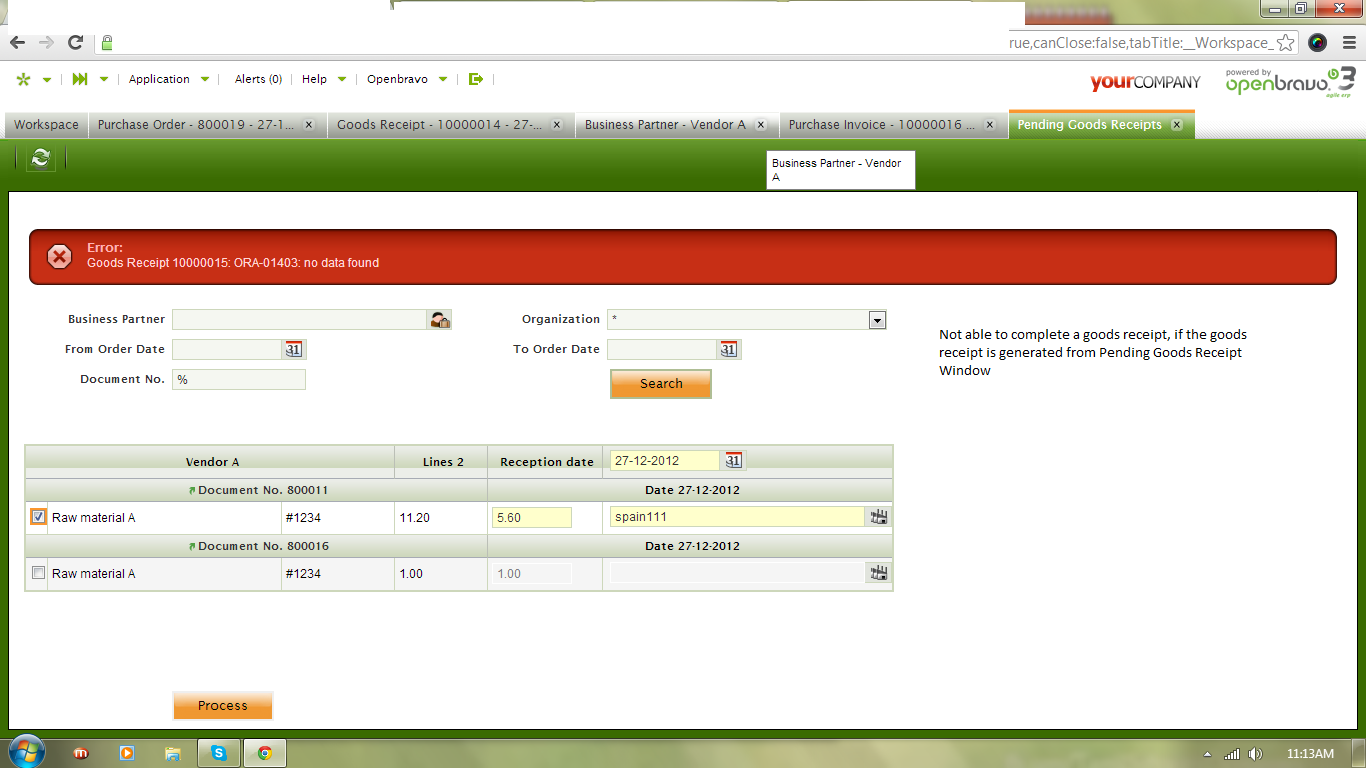Log out using the green exit icon
Screen dimensions: 1366x768
pos(476,79)
